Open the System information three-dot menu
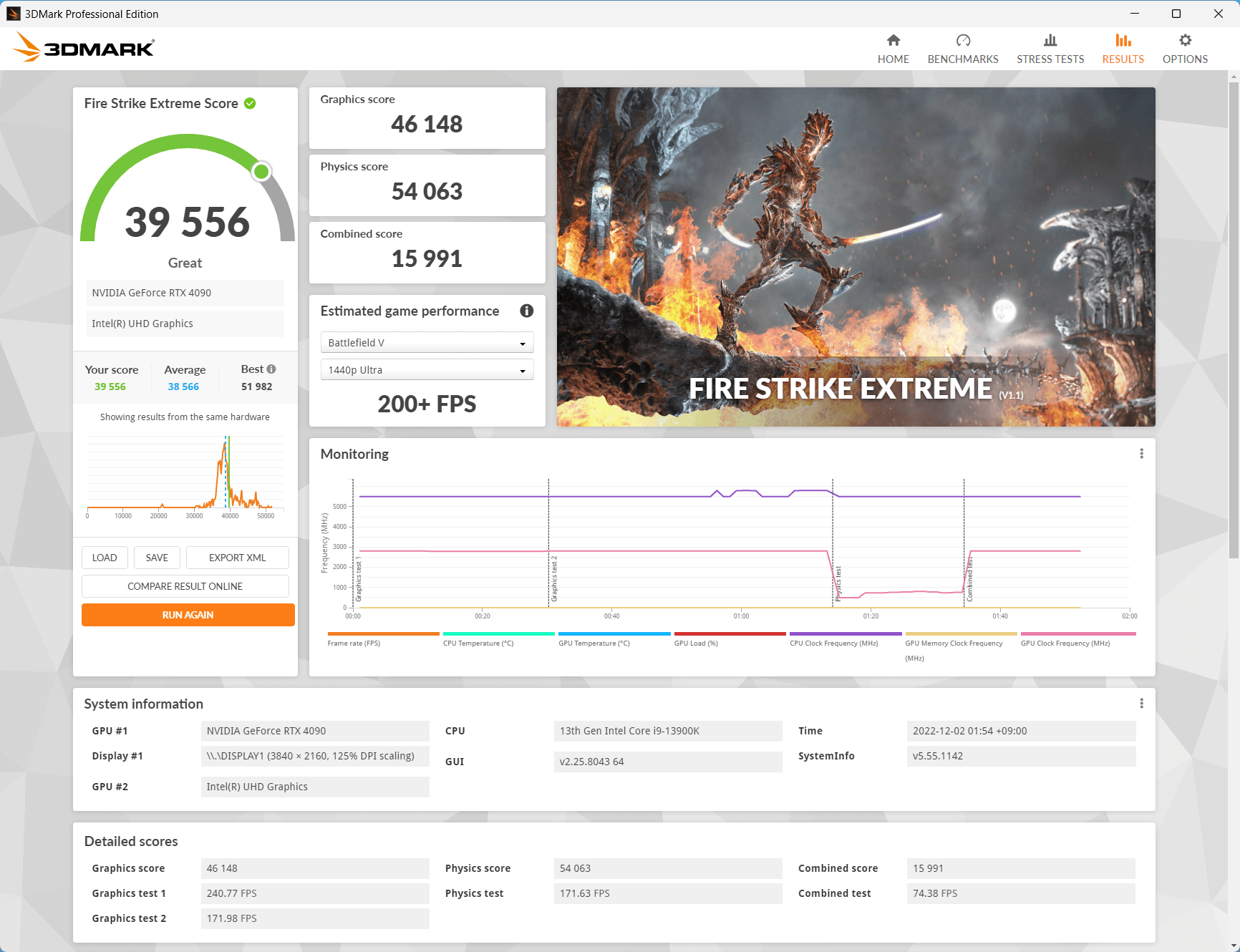The image size is (1240, 952). pos(1141,704)
